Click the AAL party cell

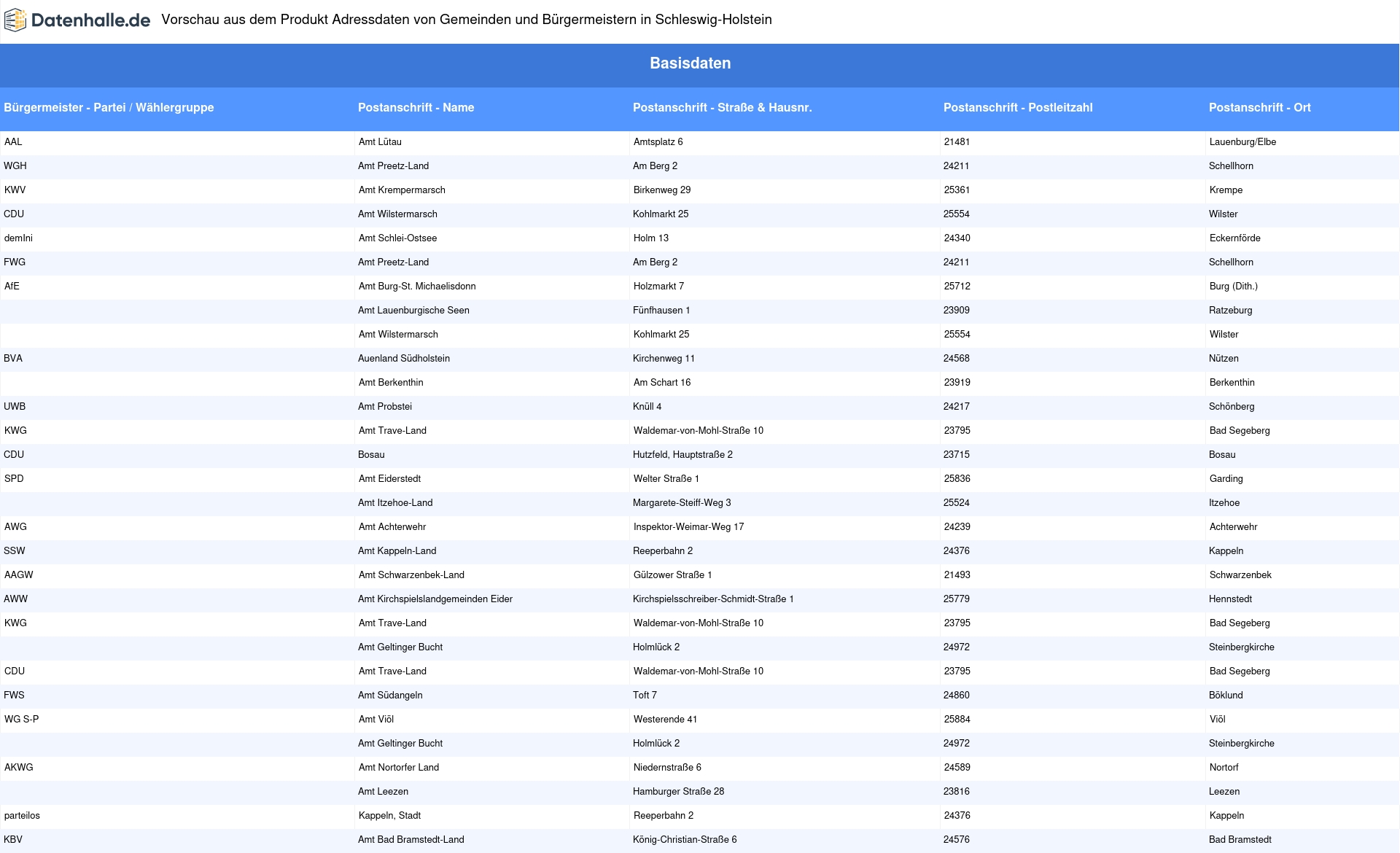13,142
